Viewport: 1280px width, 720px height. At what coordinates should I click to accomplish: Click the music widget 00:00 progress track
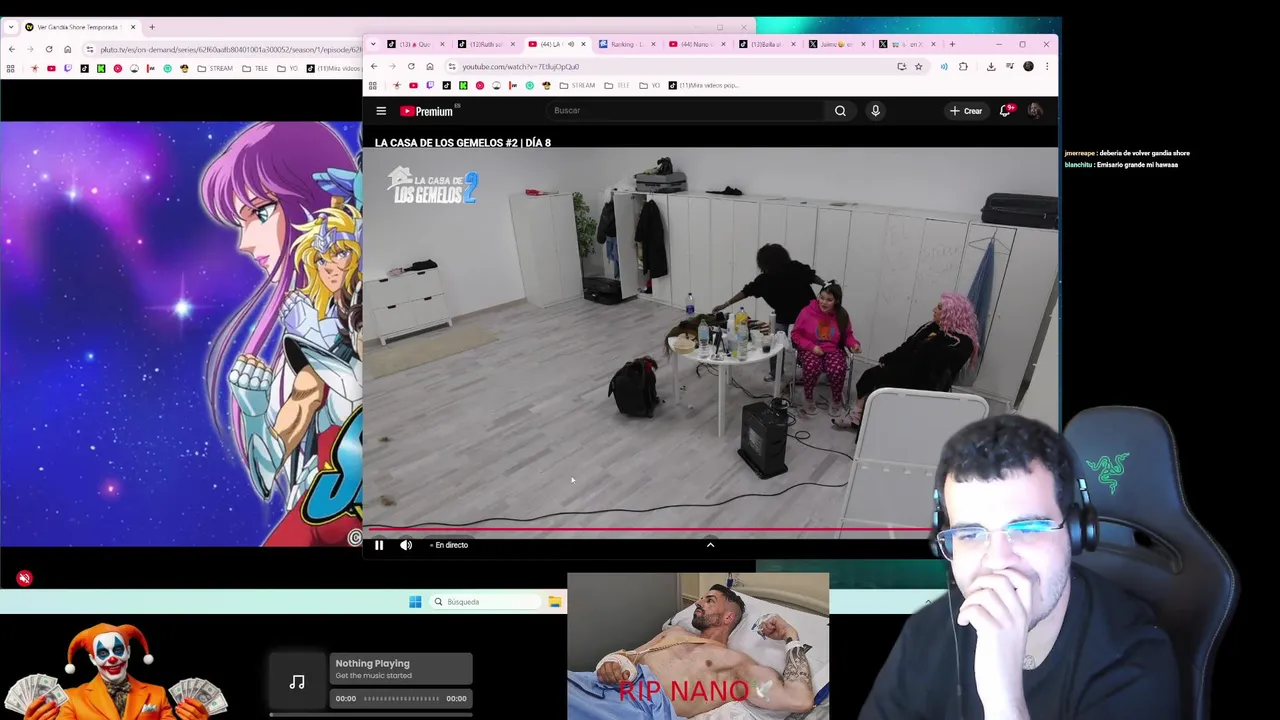[401, 698]
